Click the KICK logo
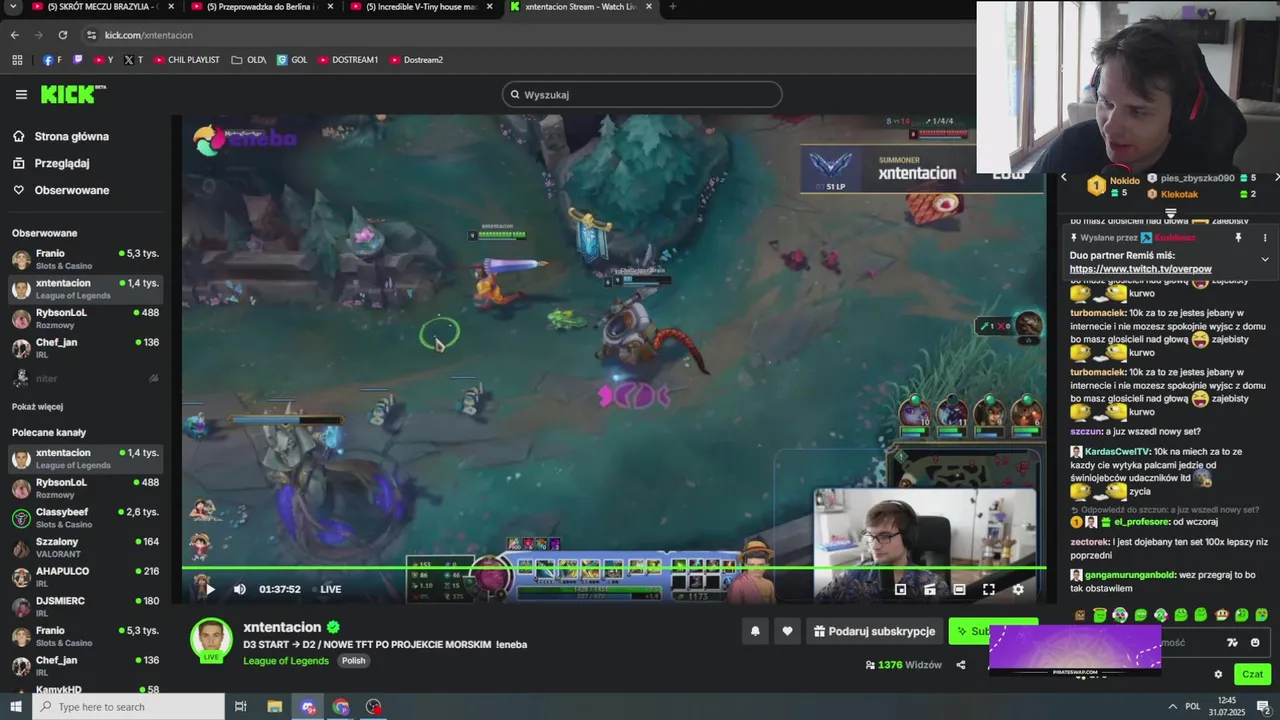The height and width of the screenshot is (720, 1280). pyautogui.click(x=72, y=94)
